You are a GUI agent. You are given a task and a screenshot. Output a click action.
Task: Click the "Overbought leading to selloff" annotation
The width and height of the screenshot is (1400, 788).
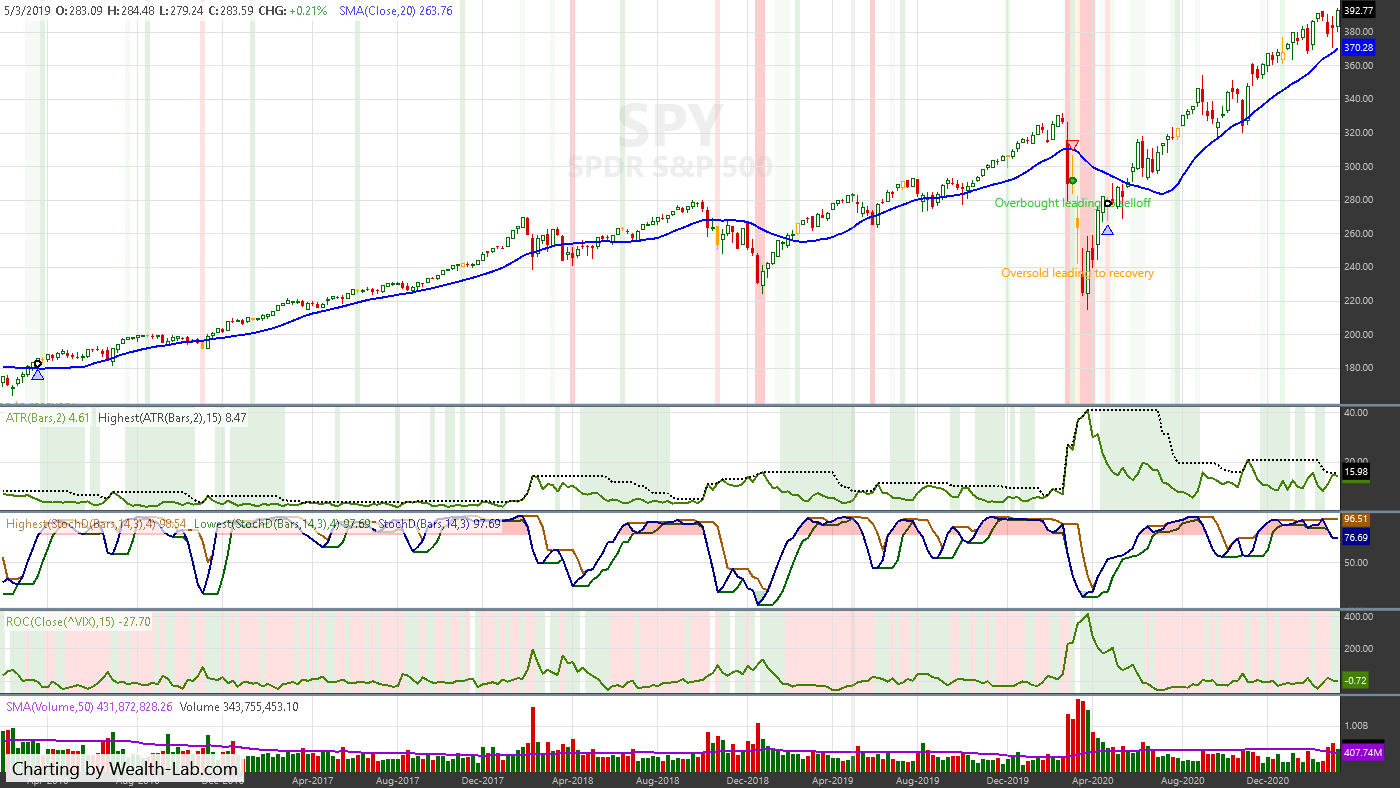[1072, 203]
